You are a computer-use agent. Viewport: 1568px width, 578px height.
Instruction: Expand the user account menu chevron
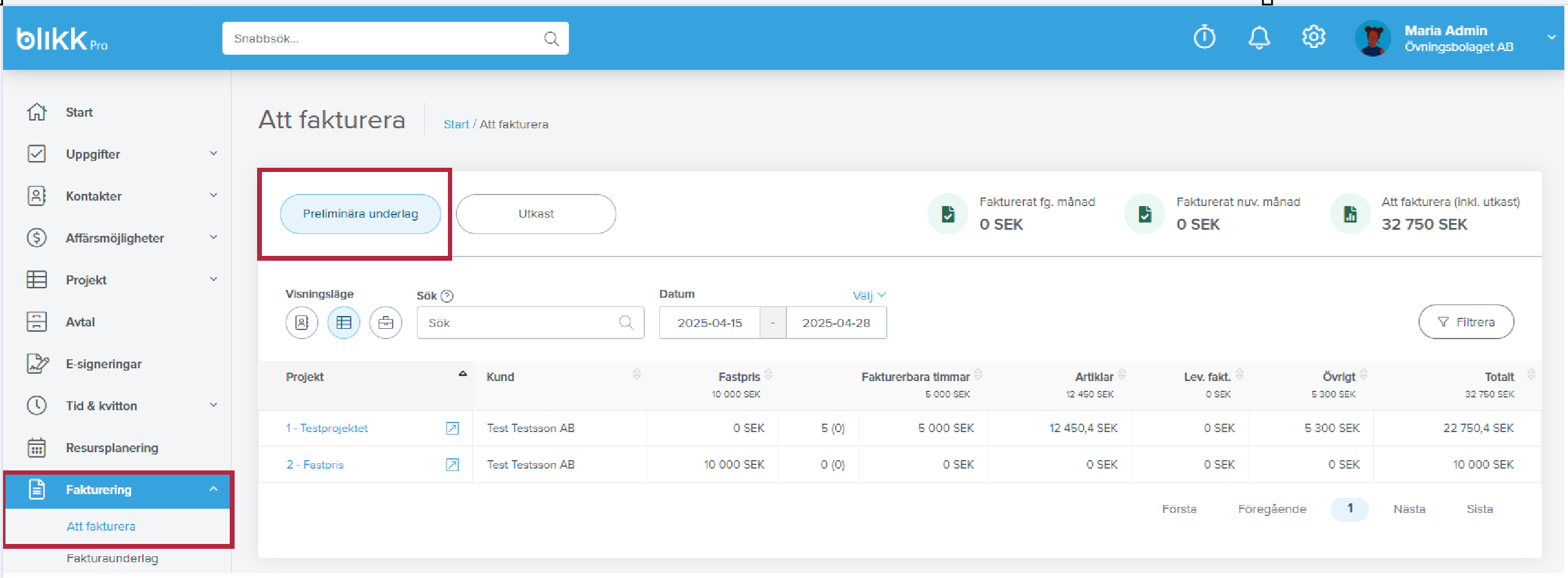pos(1551,37)
